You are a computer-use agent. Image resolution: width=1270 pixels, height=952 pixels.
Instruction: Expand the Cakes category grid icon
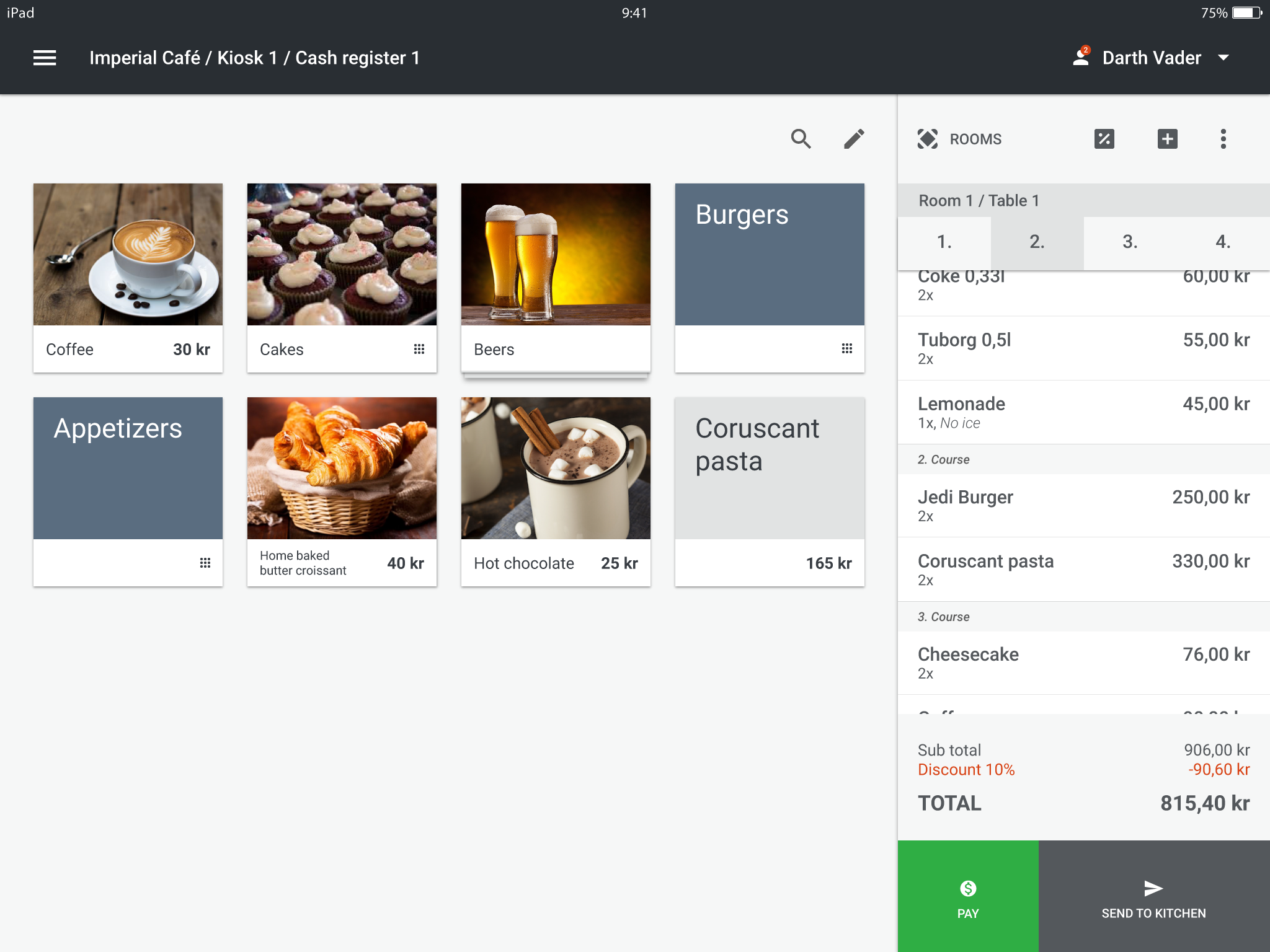click(x=419, y=349)
